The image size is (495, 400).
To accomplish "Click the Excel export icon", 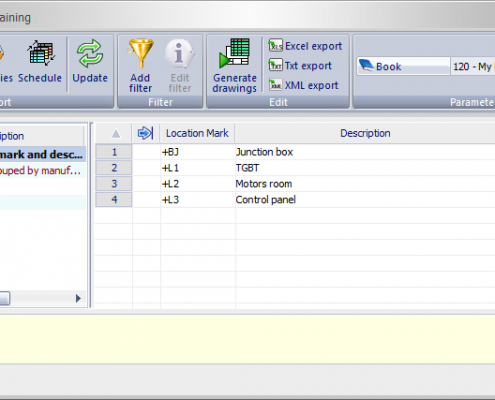I will 275,45.
